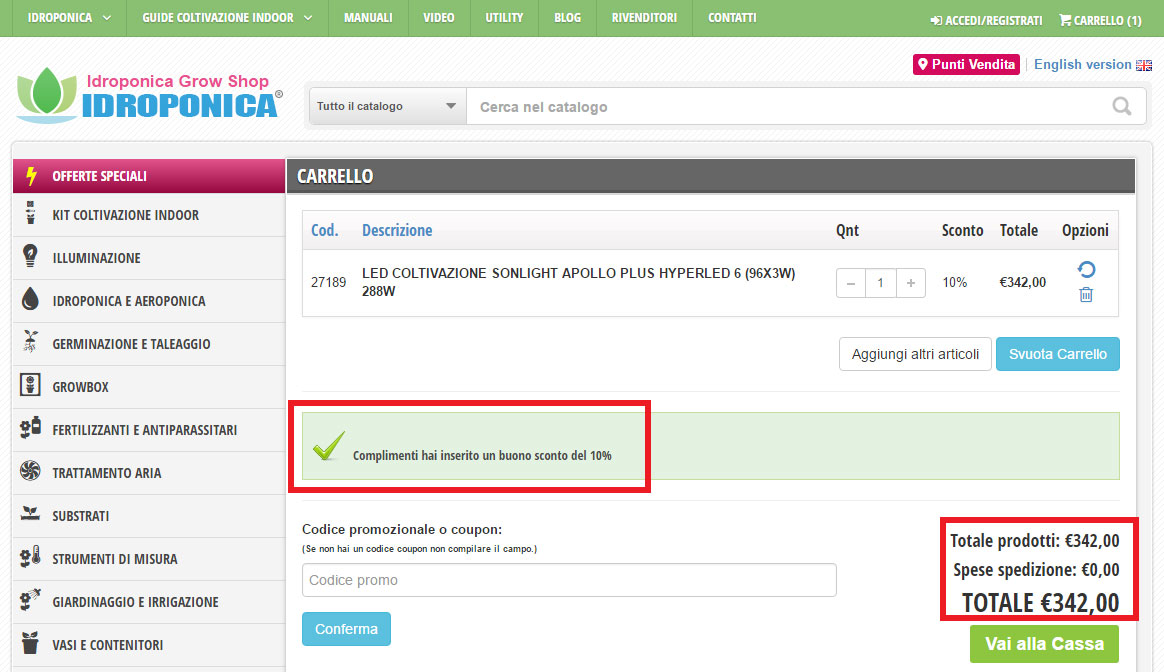The width and height of the screenshot is (1164, 672).
Task: Click the €342,00 row total
Action: 1022,282
